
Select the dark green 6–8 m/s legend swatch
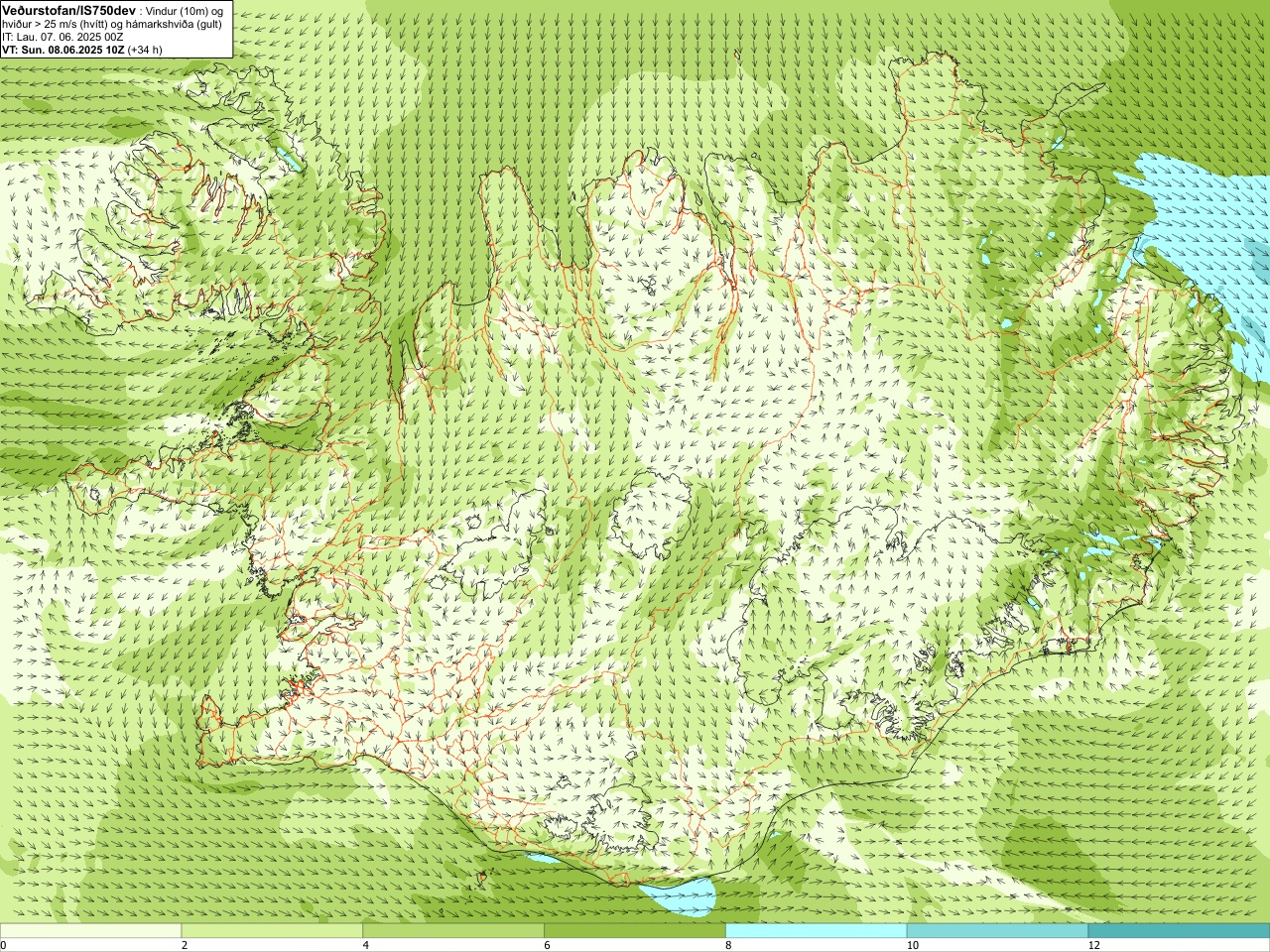pyautogui.click(x=635, y=930)
